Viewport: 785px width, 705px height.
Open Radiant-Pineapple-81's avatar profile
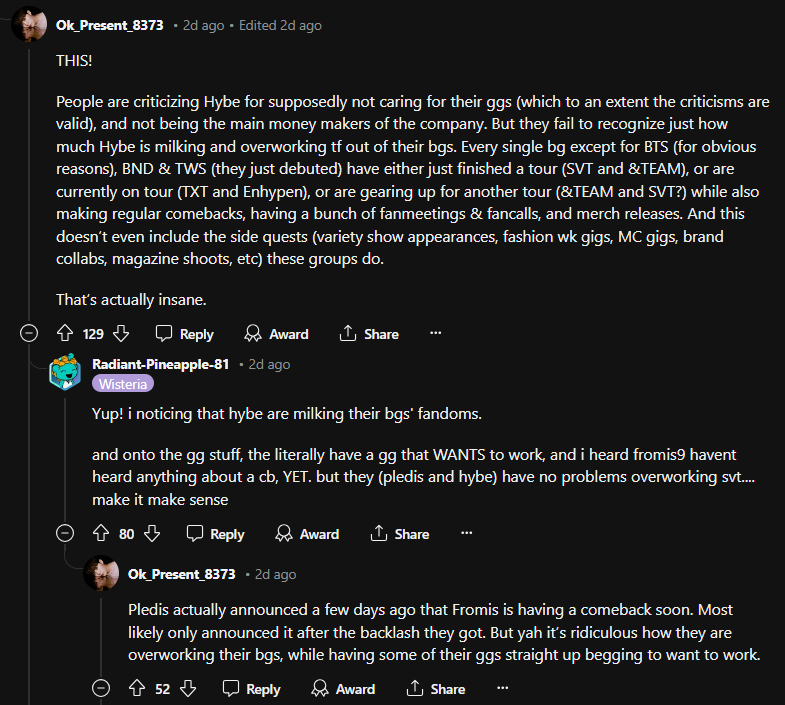click(x=66, y=372)
